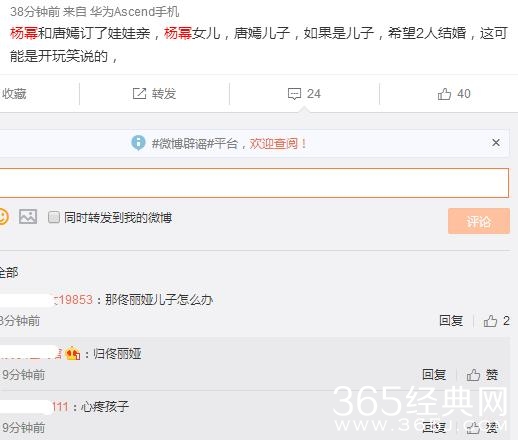Click the first red 杨幂 keyword link
The height and width of the screenshot is (440, 518).
click(24, 33)
